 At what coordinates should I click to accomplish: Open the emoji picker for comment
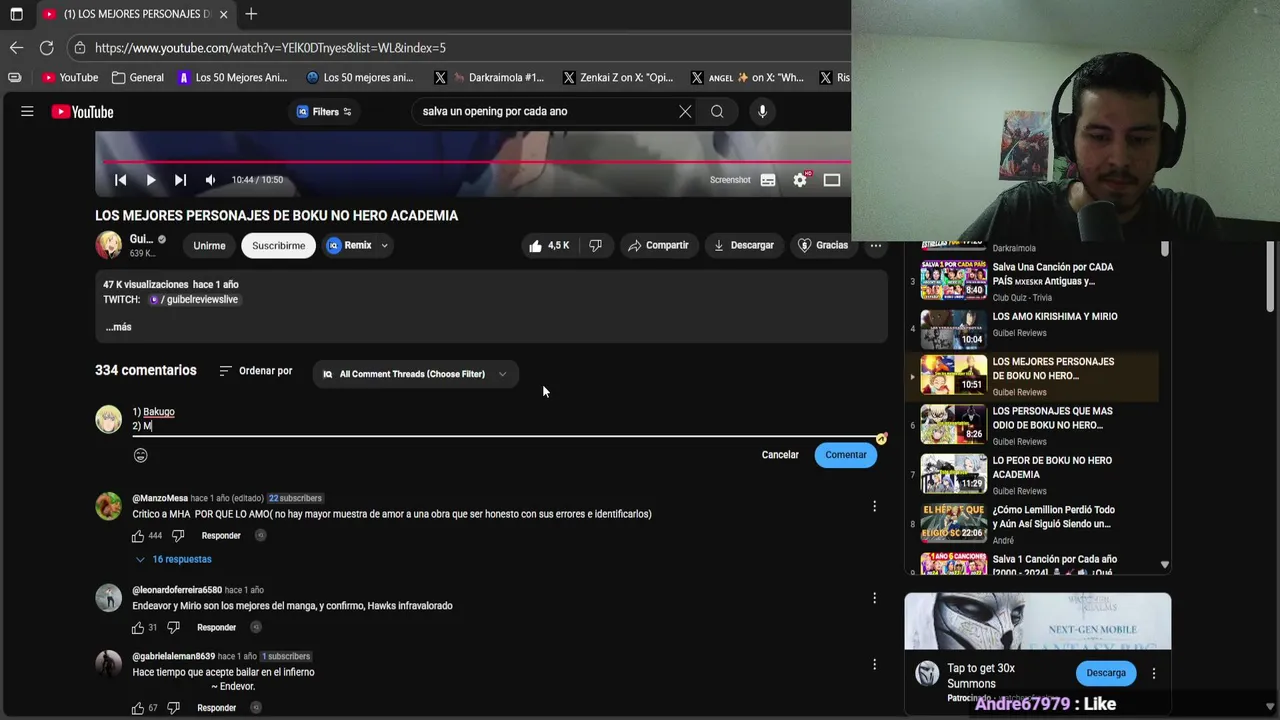pos(141,455)
